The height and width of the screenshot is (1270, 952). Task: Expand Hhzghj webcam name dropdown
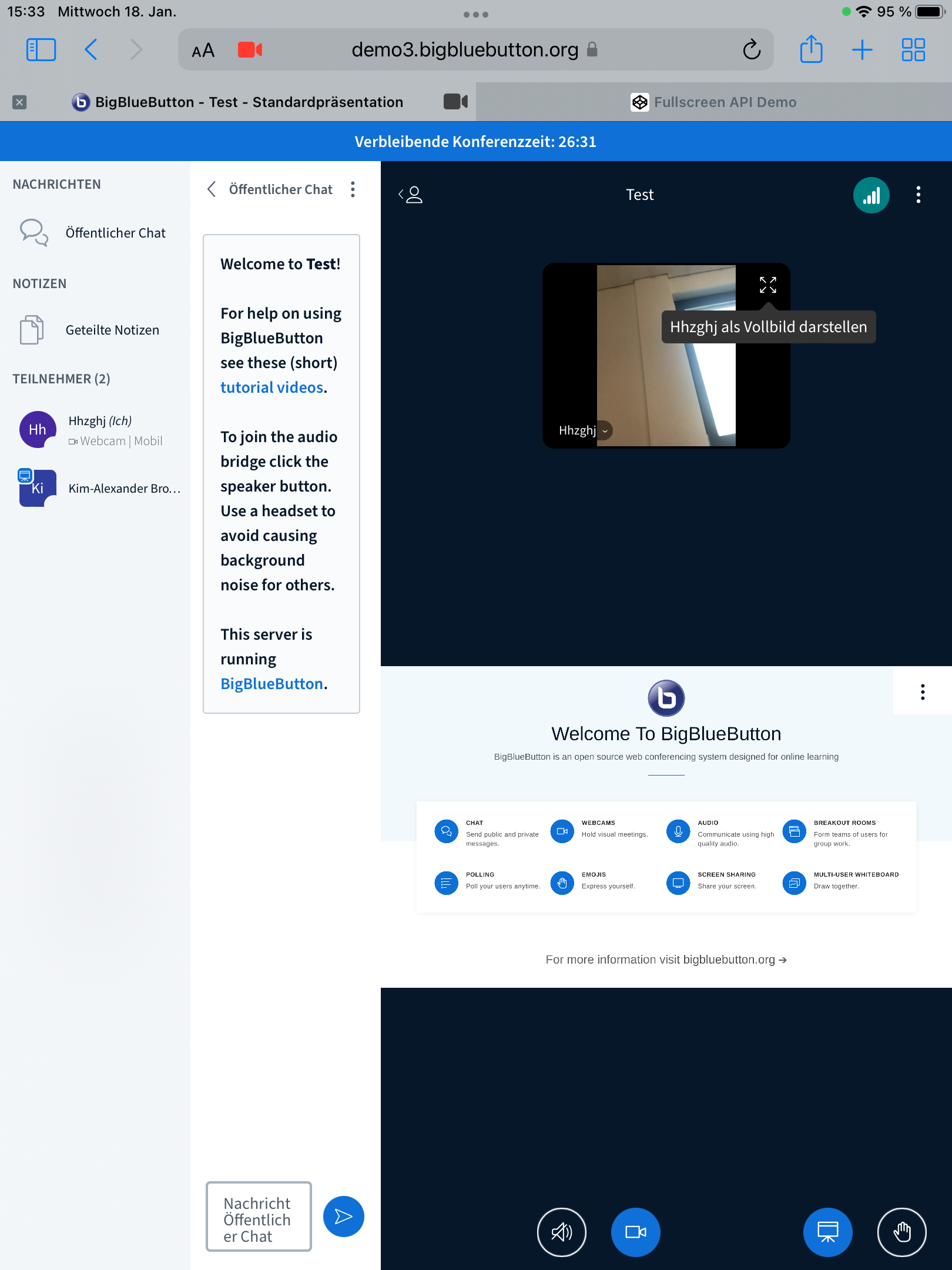click(605, 430)
